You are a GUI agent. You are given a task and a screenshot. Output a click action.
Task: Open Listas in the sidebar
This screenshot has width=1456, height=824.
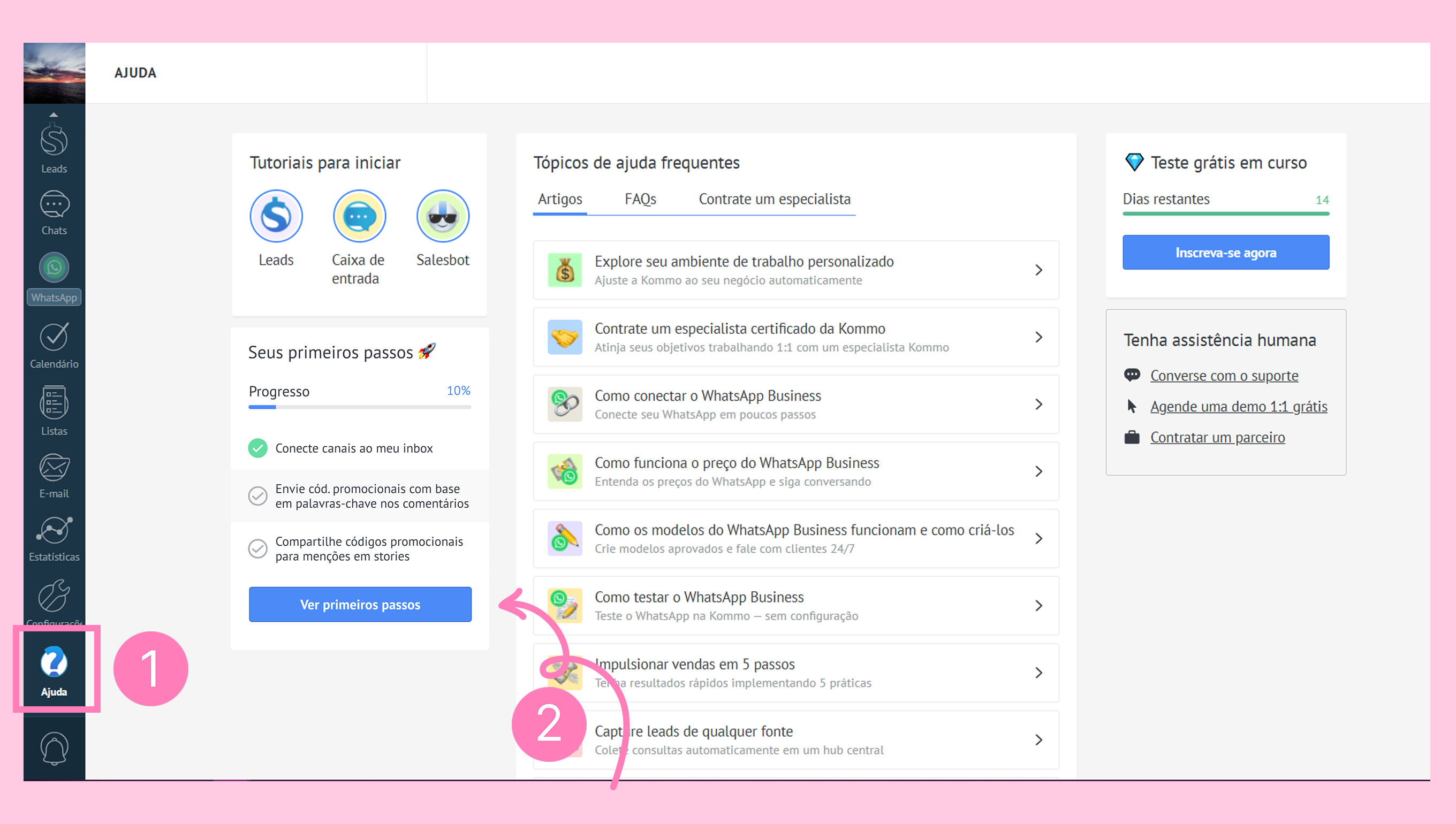(x=54, y=411)
